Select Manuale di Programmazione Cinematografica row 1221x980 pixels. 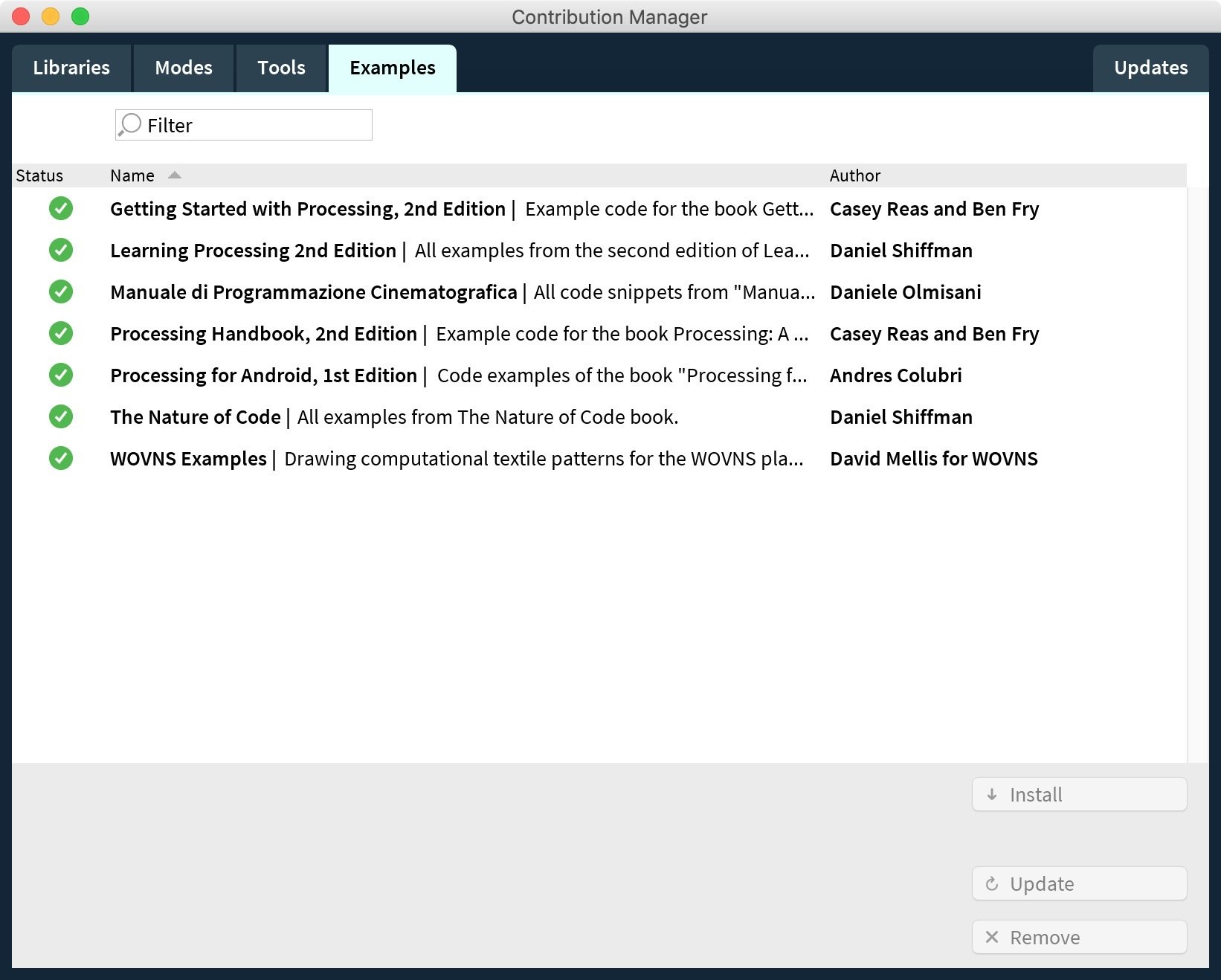599,292
